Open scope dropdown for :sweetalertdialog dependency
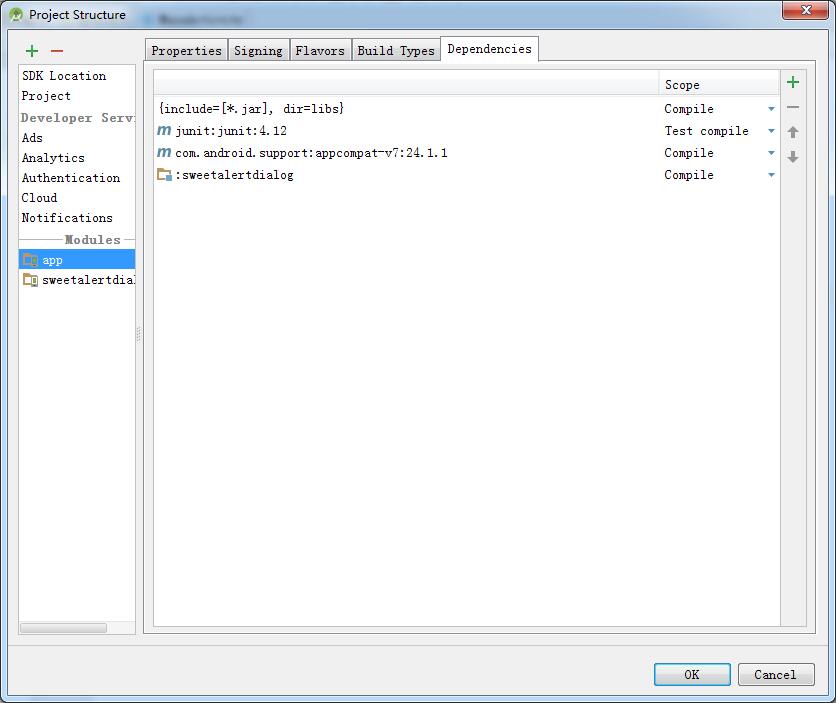Screen dimensions: 836x703 tap(771, 175)
